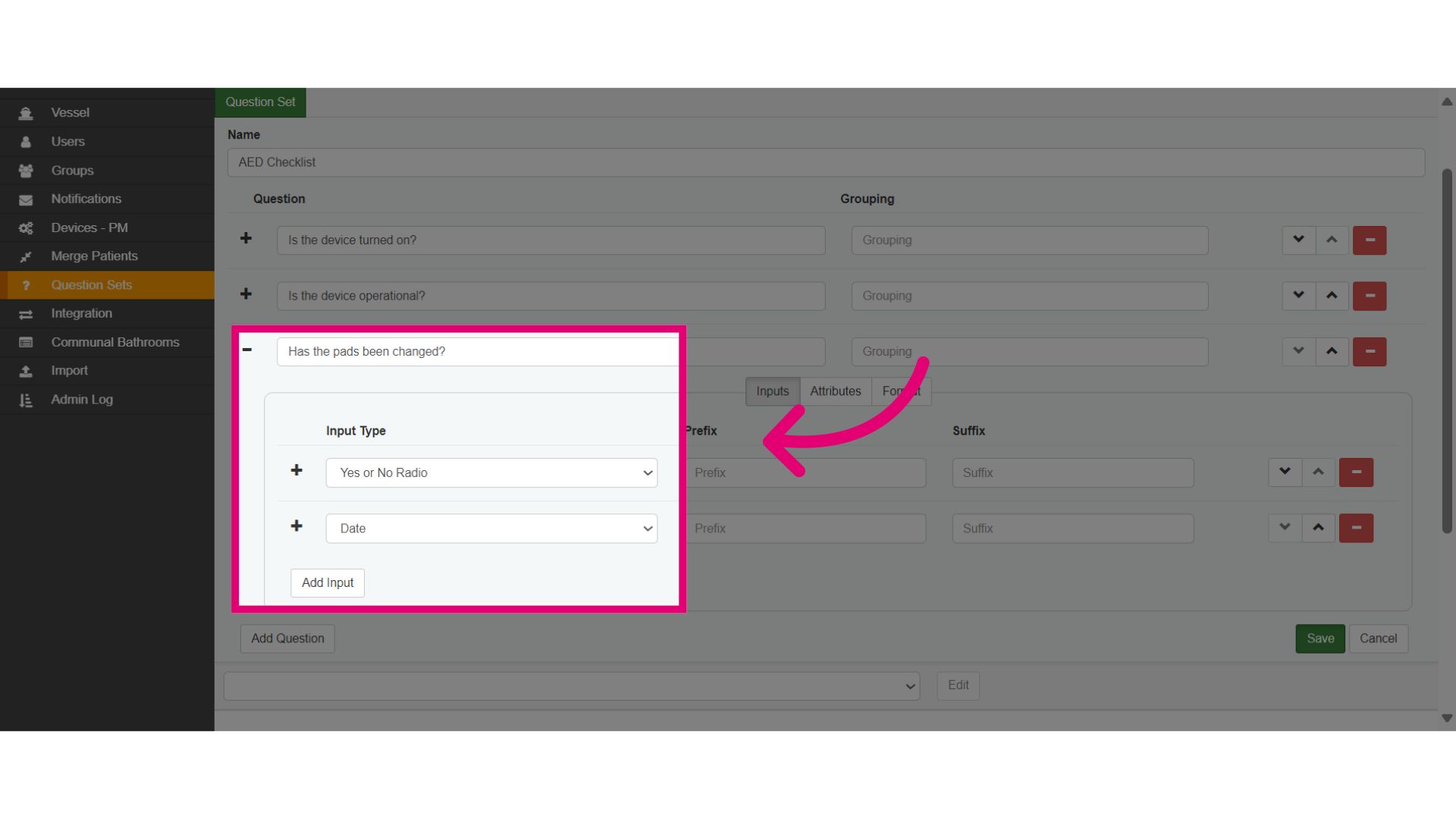Image resolution: width=1456 pixels, height=819 pixels.
Task: Delete 'Is the device operational?' question
Action: 1370,296
